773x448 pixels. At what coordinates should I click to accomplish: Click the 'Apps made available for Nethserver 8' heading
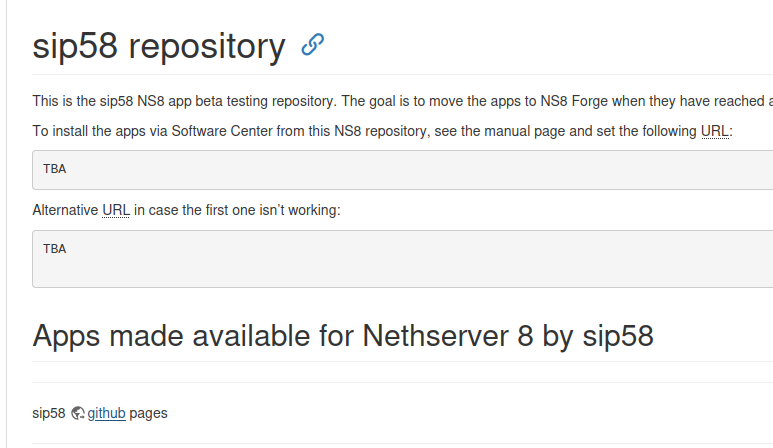[343, 335]
